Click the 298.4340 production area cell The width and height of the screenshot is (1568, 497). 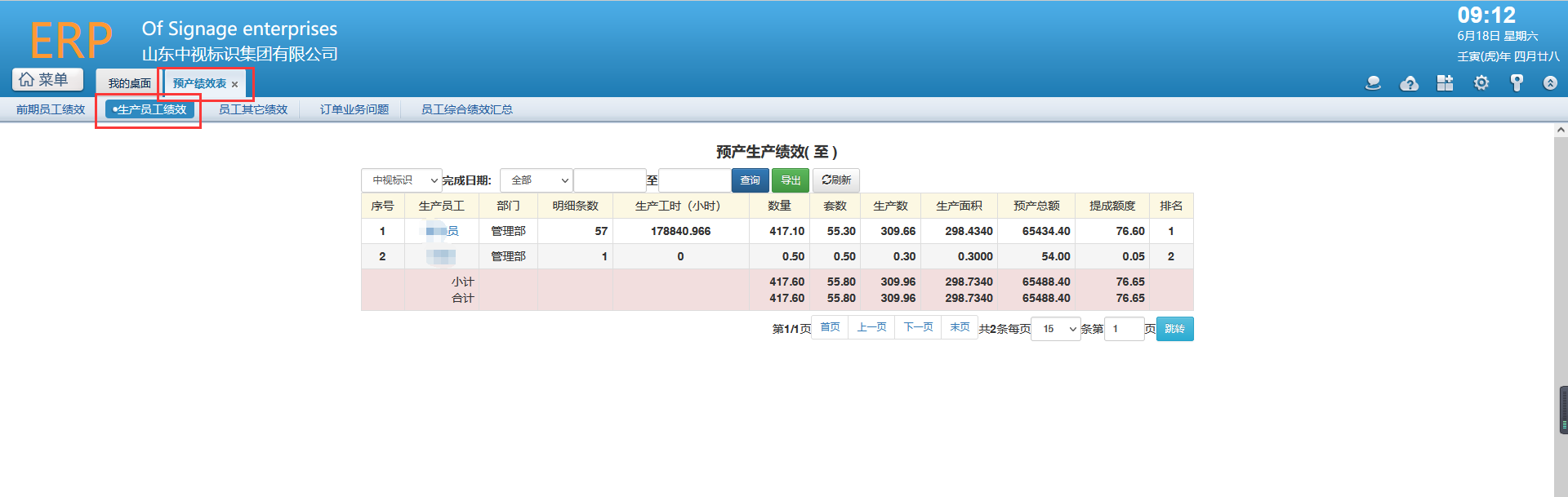[959, 231]
